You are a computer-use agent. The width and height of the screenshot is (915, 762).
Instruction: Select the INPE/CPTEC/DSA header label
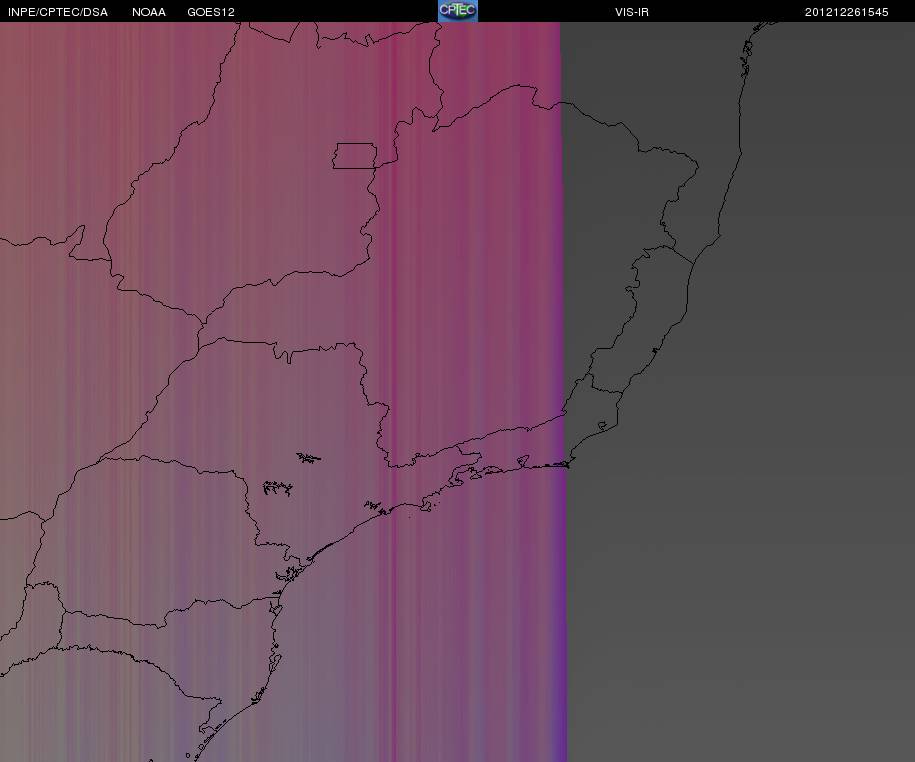[58, 12]
